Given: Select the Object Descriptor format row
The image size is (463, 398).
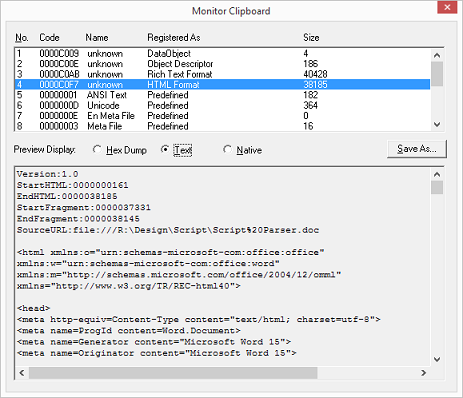Looking at the screenshot, I should (222, 64).
